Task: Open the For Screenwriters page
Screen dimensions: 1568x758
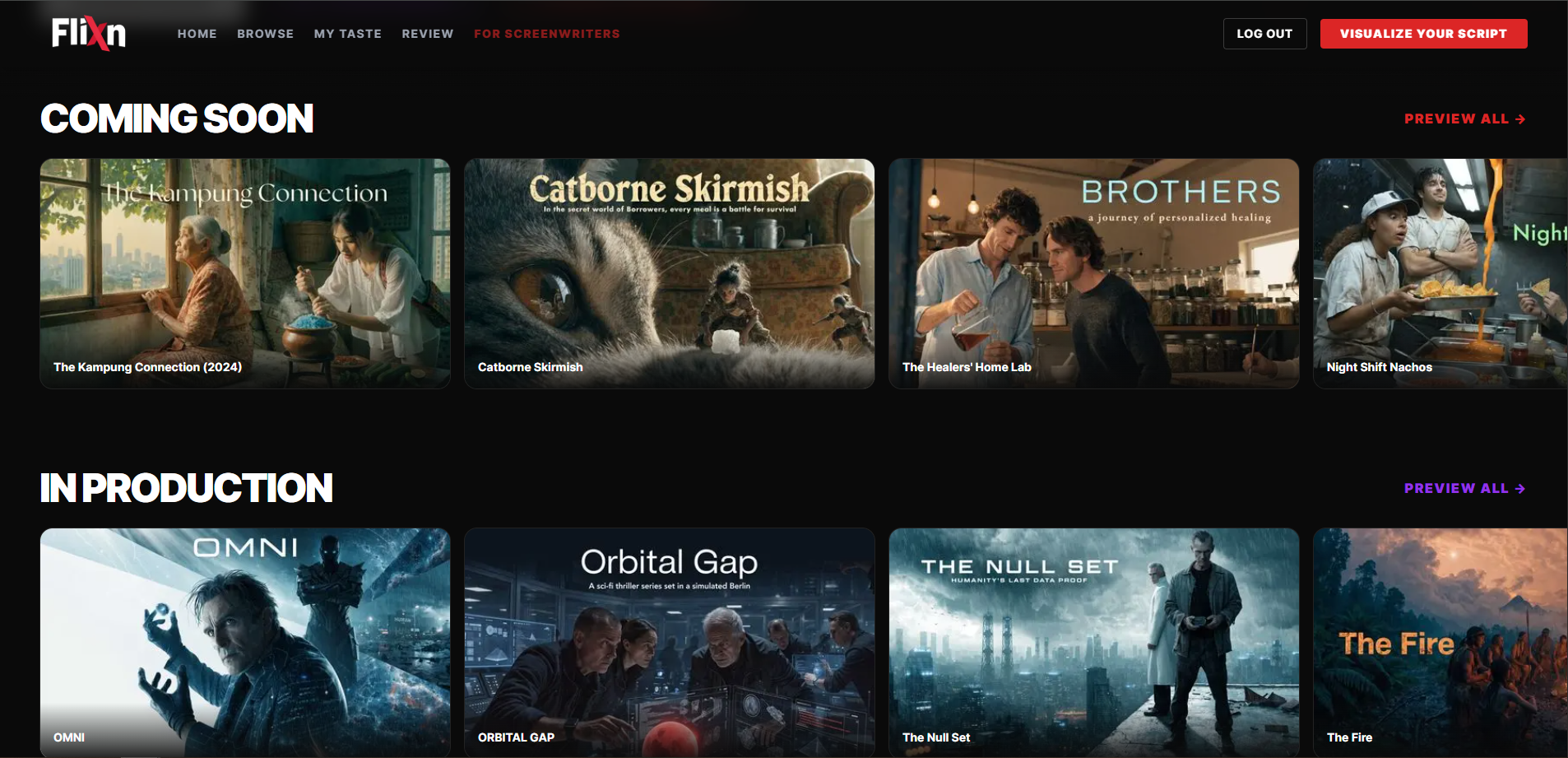Action: pos(547,34)
